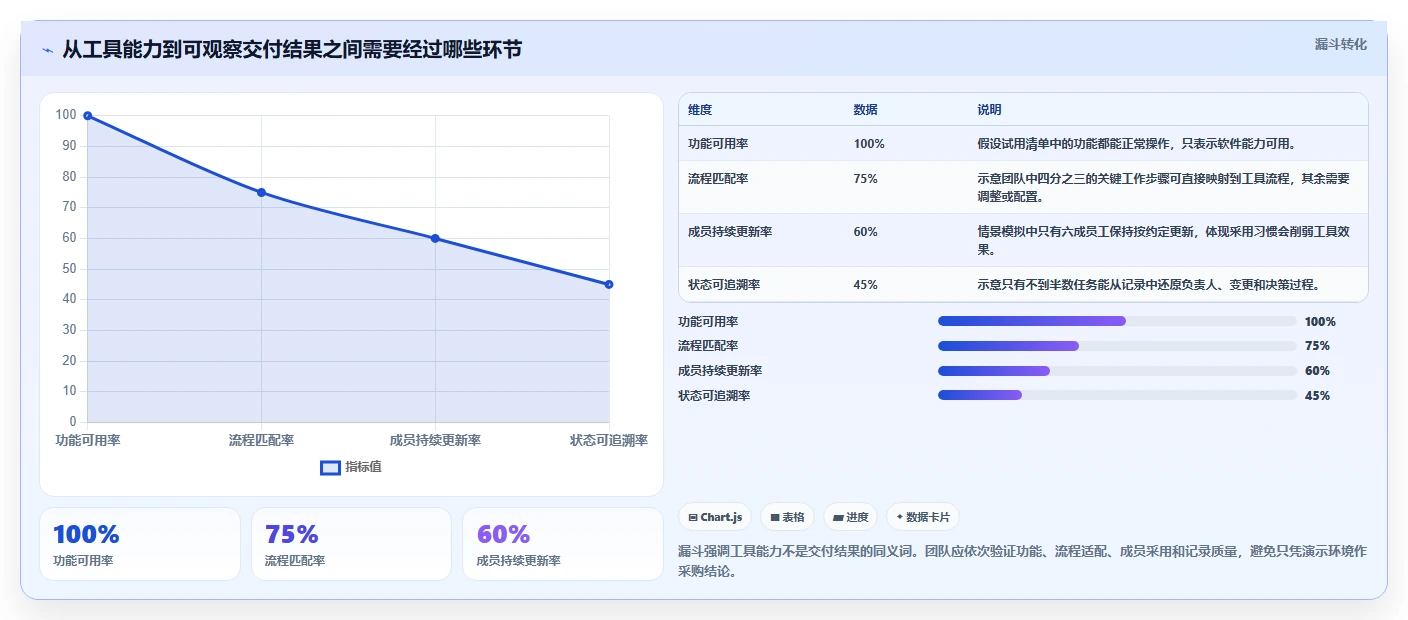Click the y-axis label 50
This screenshot has height=620, width=1408.
[x=67, y=269]
